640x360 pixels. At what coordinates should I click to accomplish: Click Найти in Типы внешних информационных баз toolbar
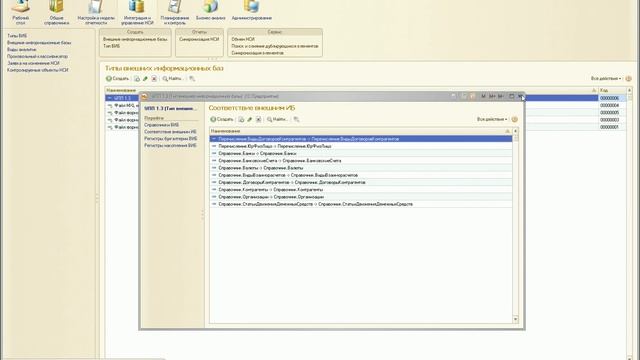coord(172,78)
